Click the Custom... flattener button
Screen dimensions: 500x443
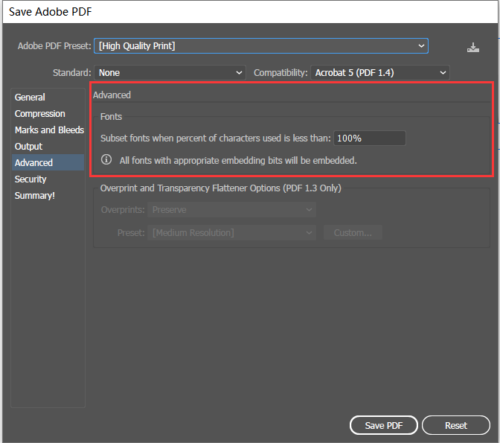(353, 232)
